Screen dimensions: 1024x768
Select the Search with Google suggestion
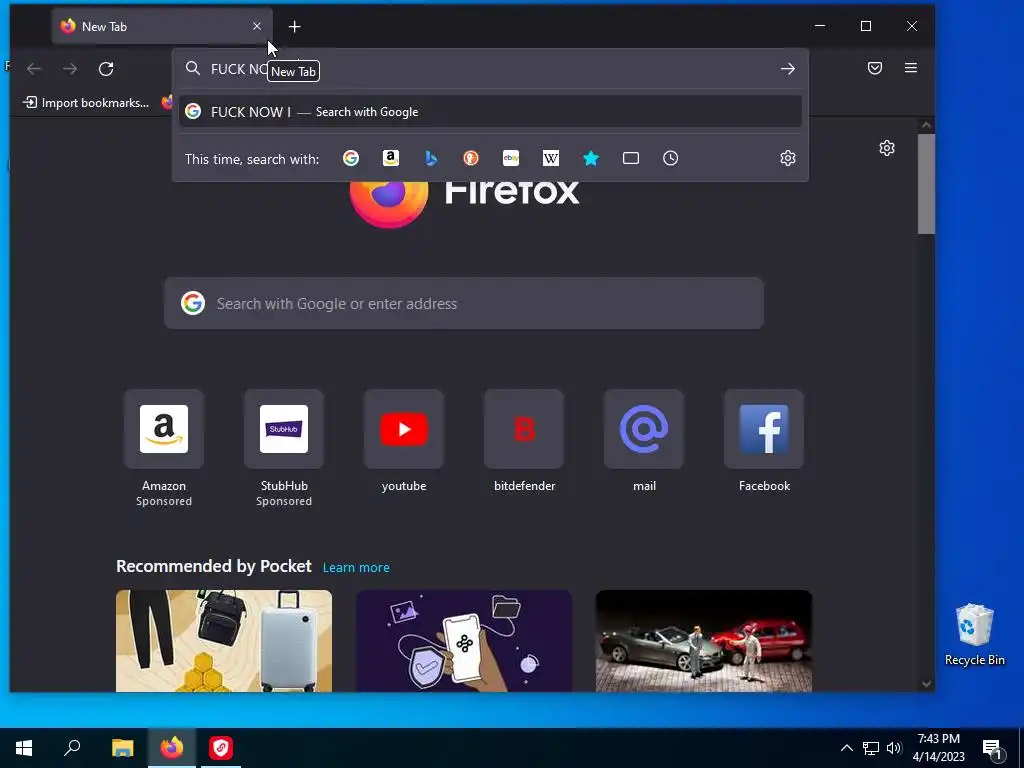(x=490, y=112)
